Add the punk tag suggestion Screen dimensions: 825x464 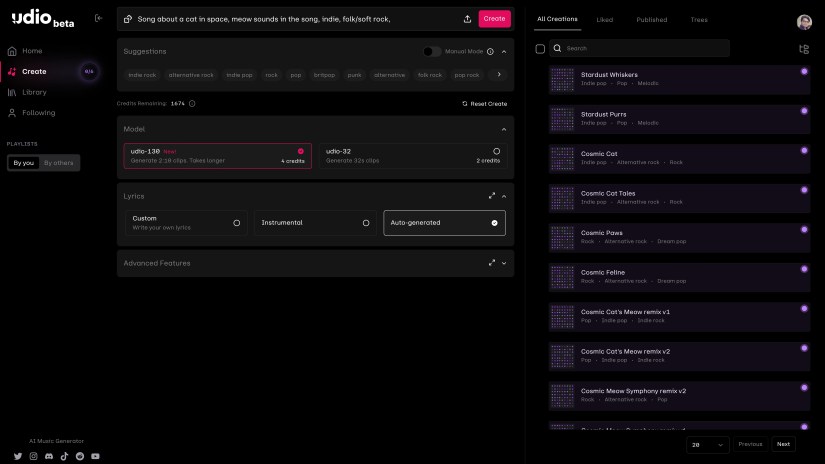[354, 75]
